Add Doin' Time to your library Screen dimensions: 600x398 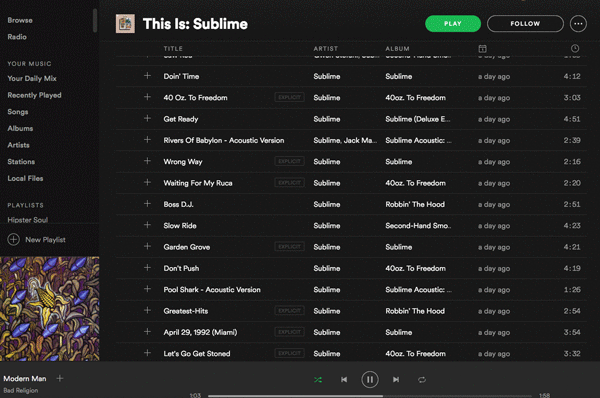tap(147, 76)
